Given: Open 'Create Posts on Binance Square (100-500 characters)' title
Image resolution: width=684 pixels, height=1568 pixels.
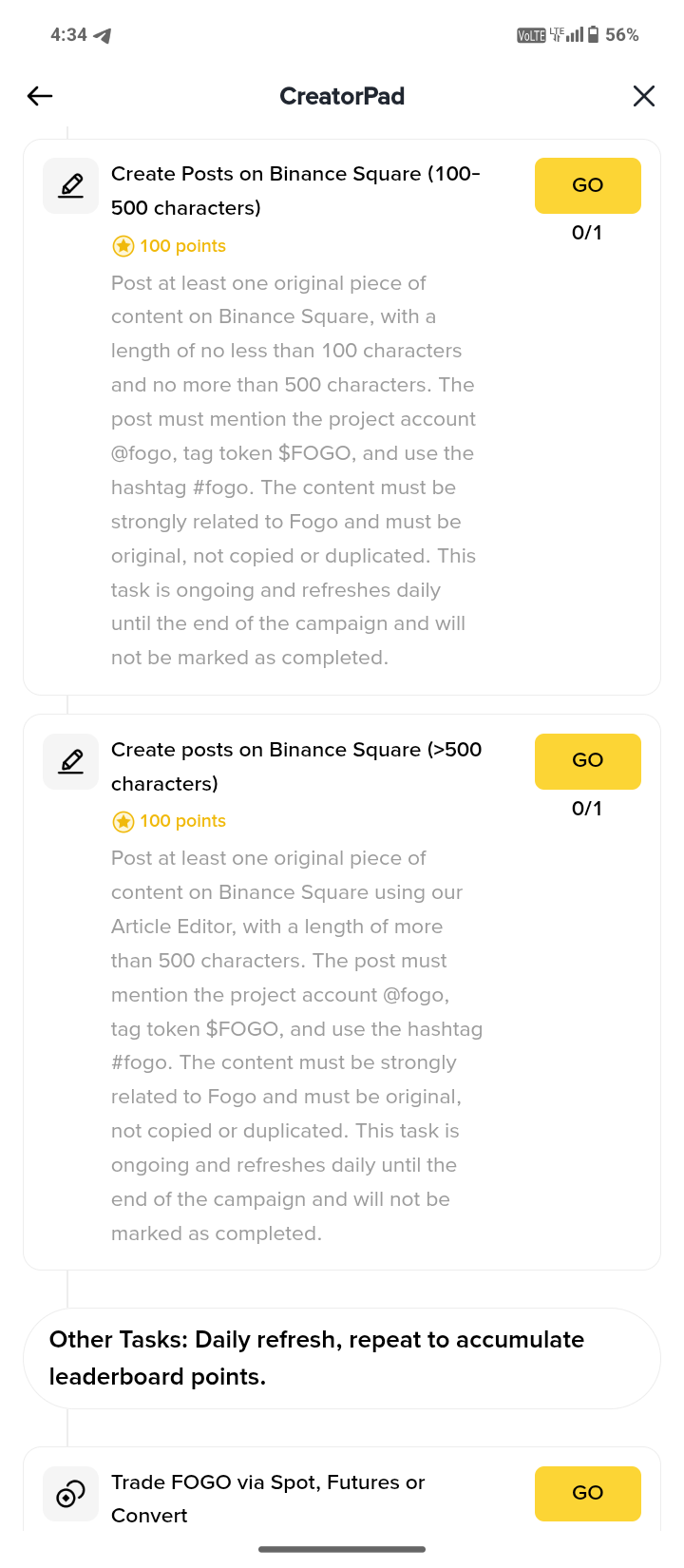Looking at the screenshot, I should click(295, 191).
